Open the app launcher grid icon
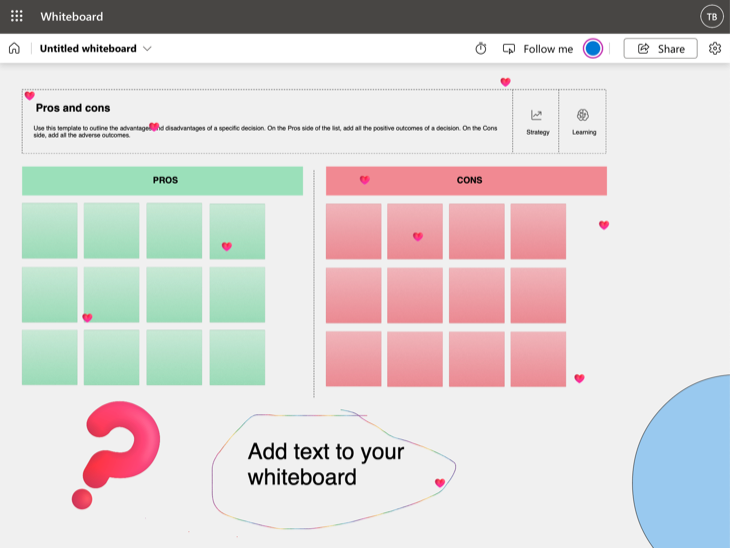 tap(17, 16)
